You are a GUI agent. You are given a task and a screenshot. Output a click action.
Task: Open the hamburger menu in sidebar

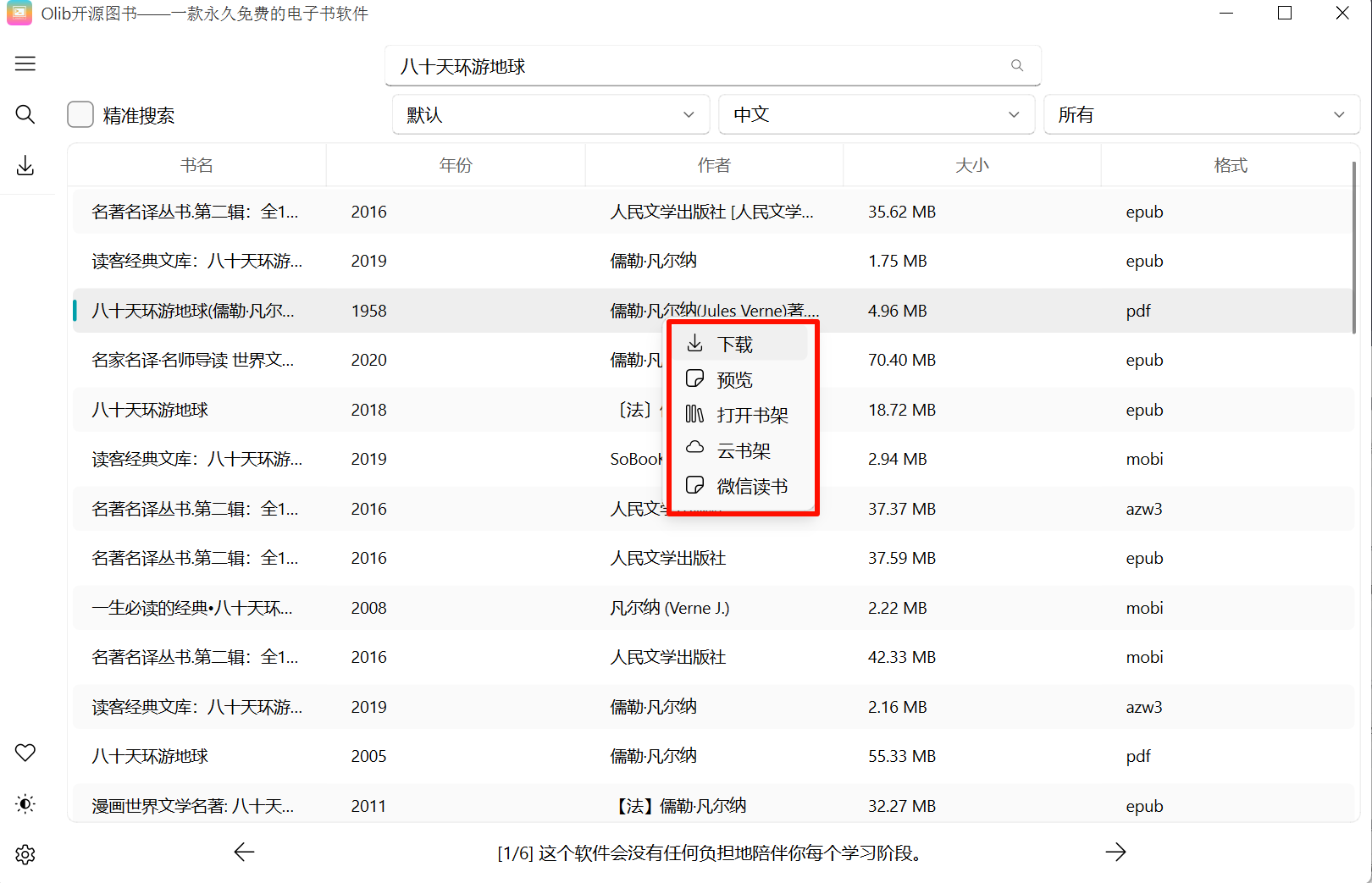(x=25, y=63)
